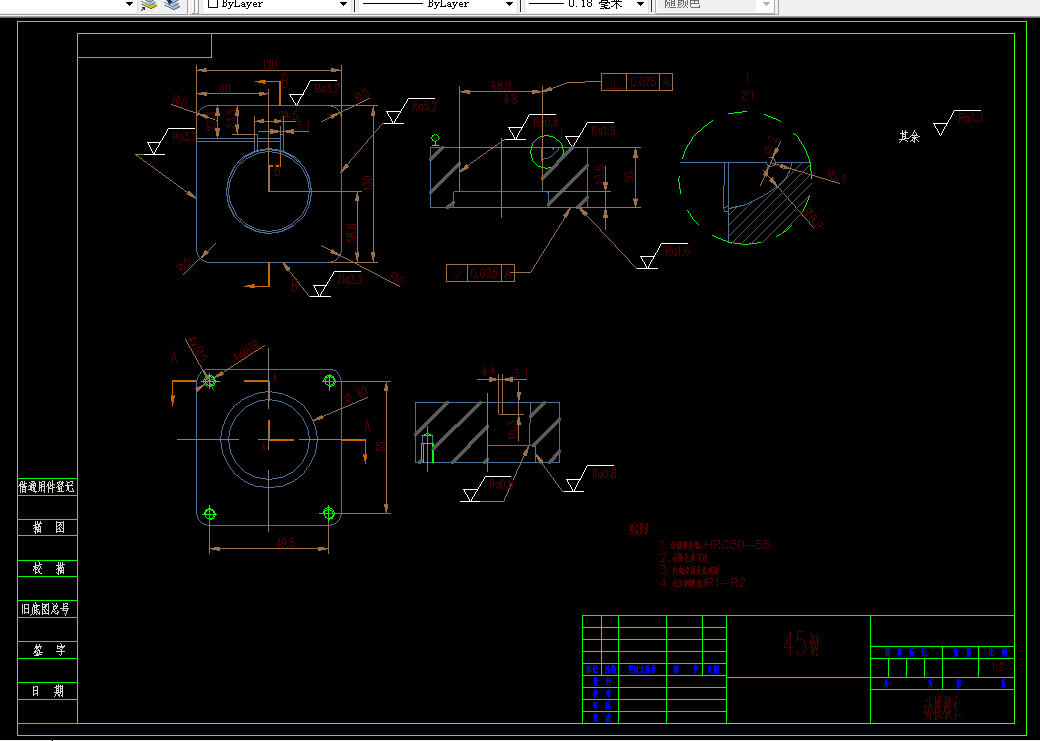The width and height of the screenshot is (1040, 741).
Task: Select the 旧底图总号 sidebar label
Action: 45,609
